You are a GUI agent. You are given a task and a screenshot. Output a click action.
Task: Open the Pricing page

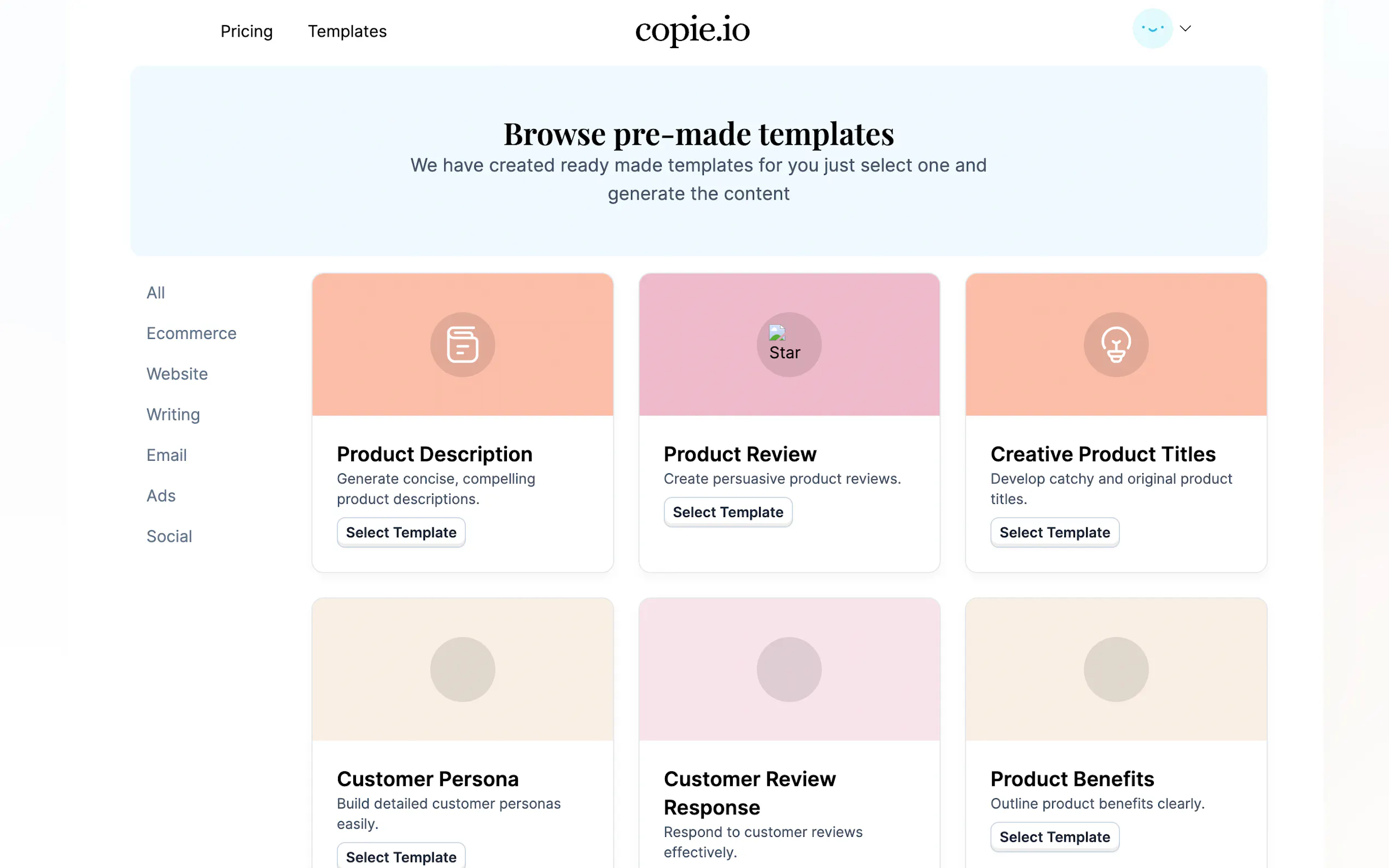[x=246, y=31]
